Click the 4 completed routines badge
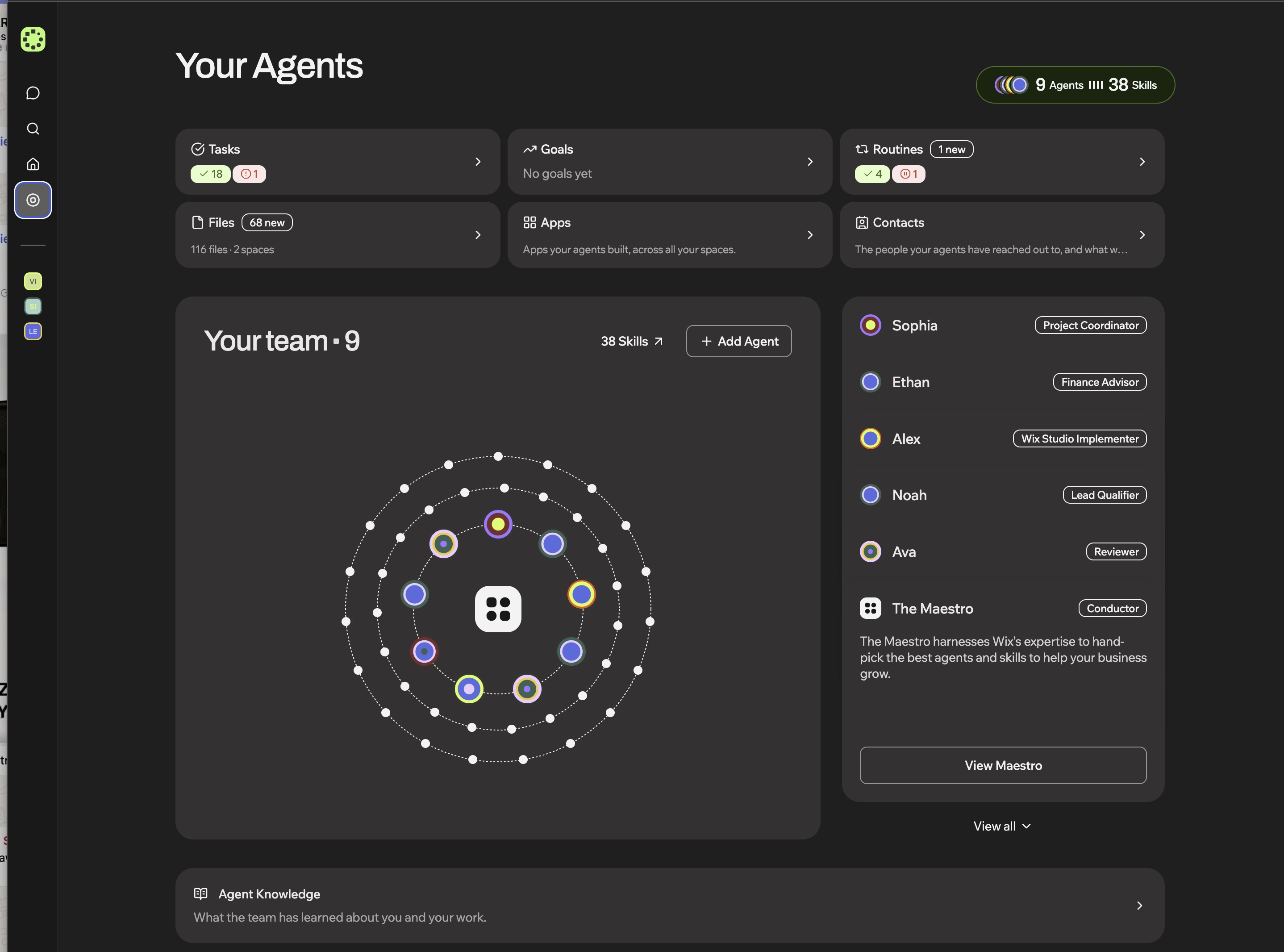 point(872,174)
